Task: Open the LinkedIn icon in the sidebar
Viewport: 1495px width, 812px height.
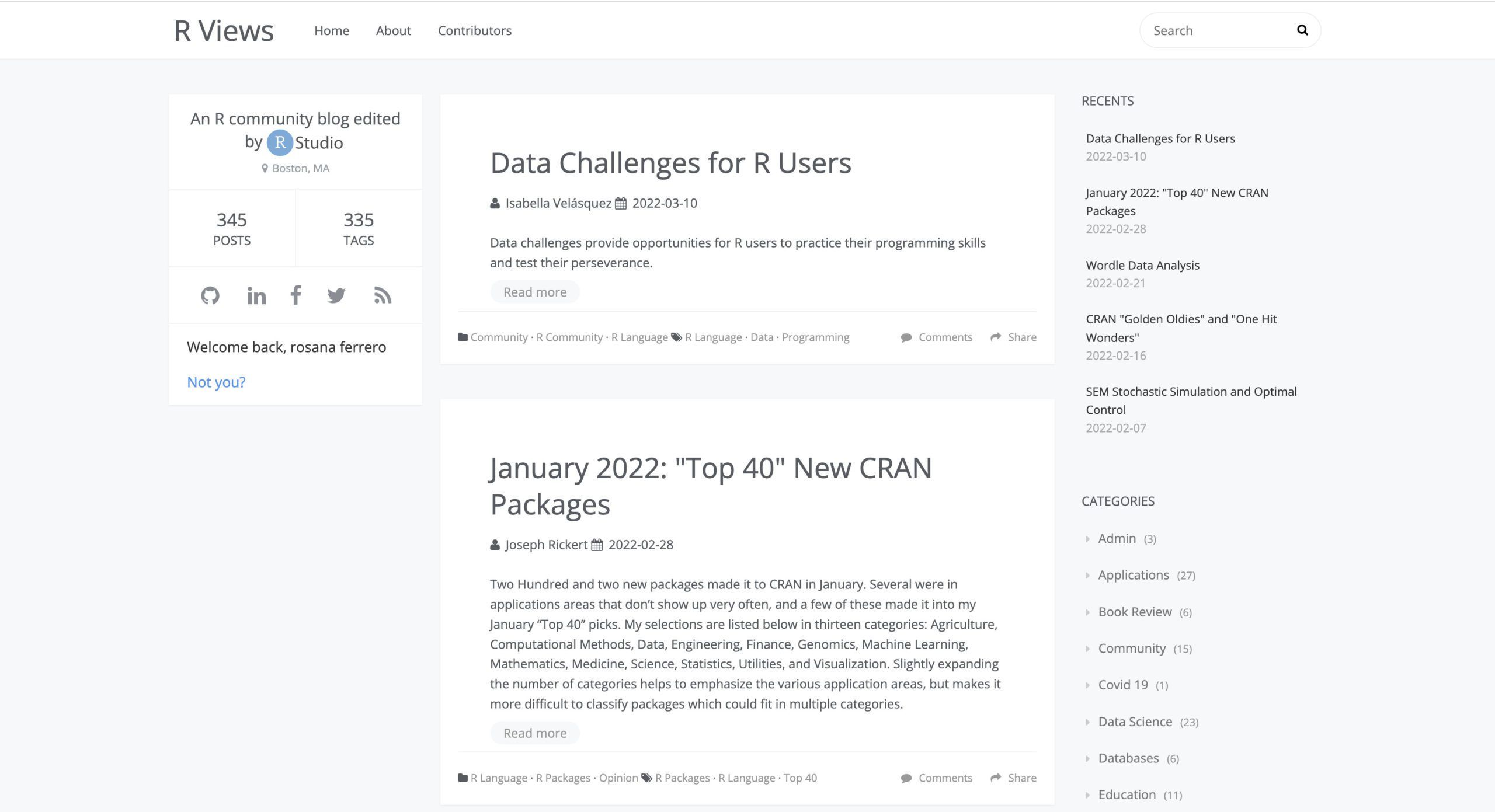Action: pos(256,296)
